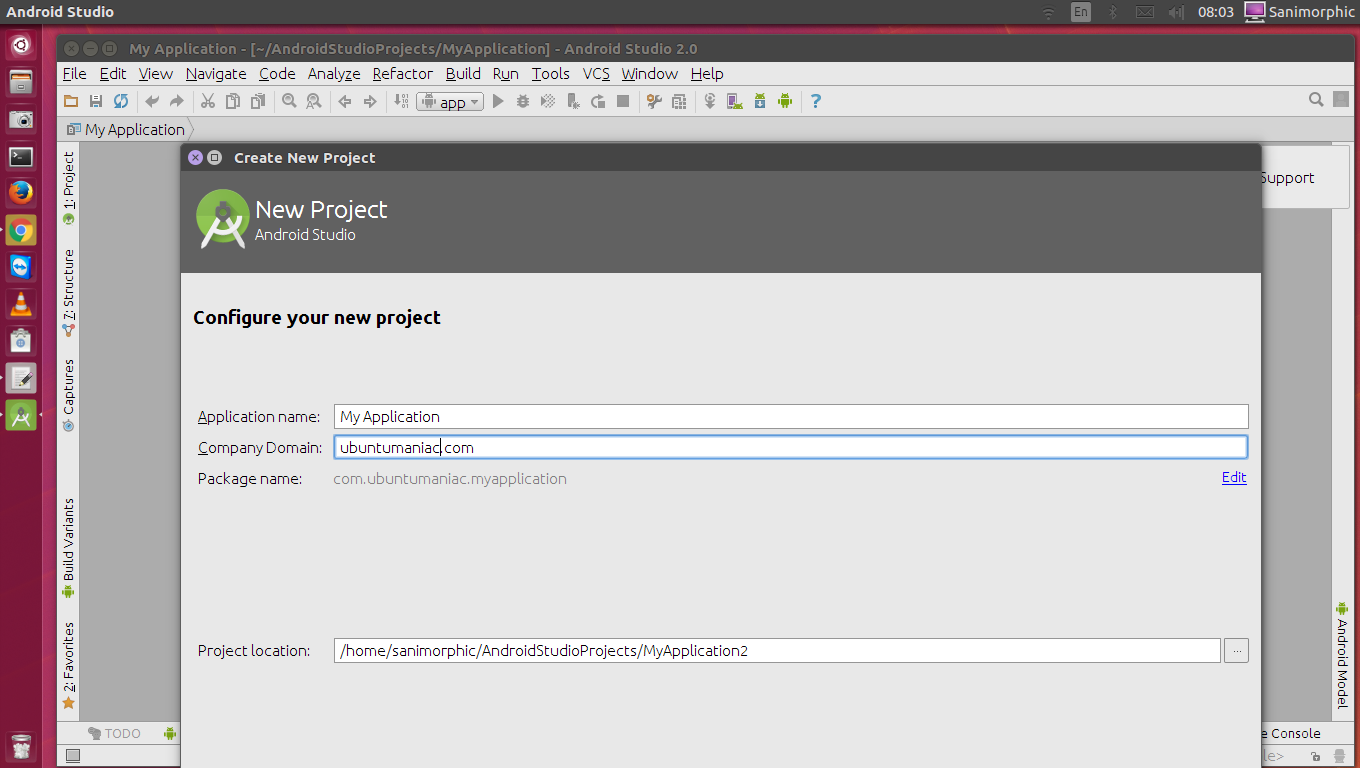Image resolution: width=1360 pixels, height=768 pixels.
Task: Open the Code menu
Action: point(277,74)
